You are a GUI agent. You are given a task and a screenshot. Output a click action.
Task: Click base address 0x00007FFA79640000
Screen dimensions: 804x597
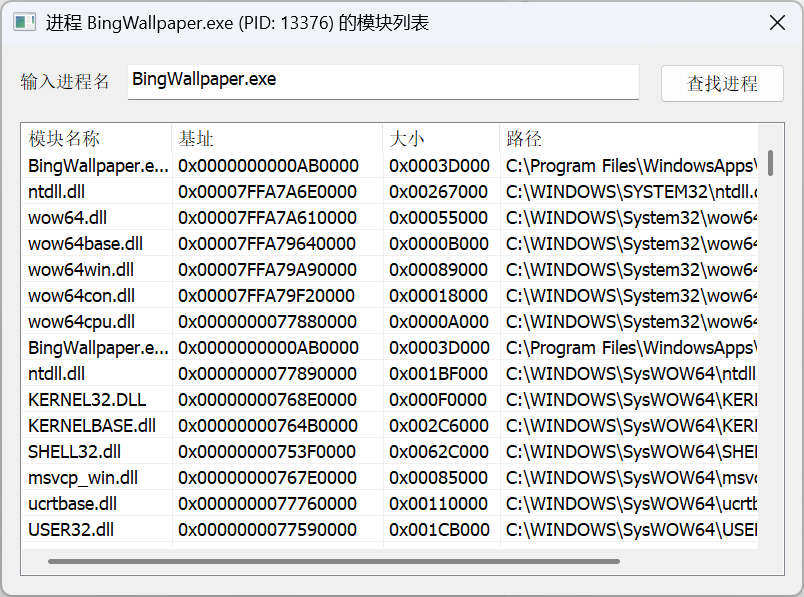tap(267, 244)
